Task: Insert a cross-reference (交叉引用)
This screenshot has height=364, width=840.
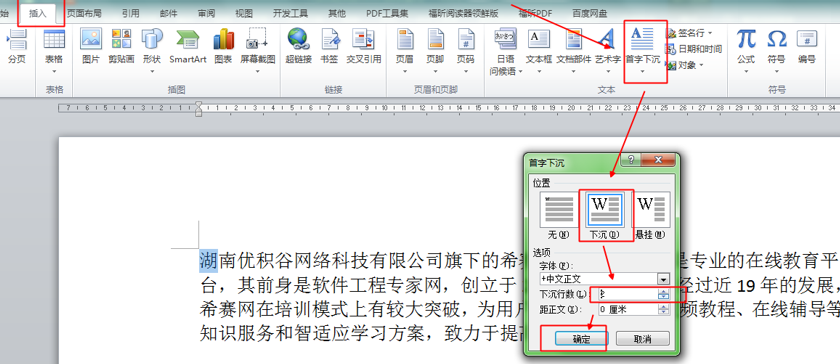Action: (364, 47)
